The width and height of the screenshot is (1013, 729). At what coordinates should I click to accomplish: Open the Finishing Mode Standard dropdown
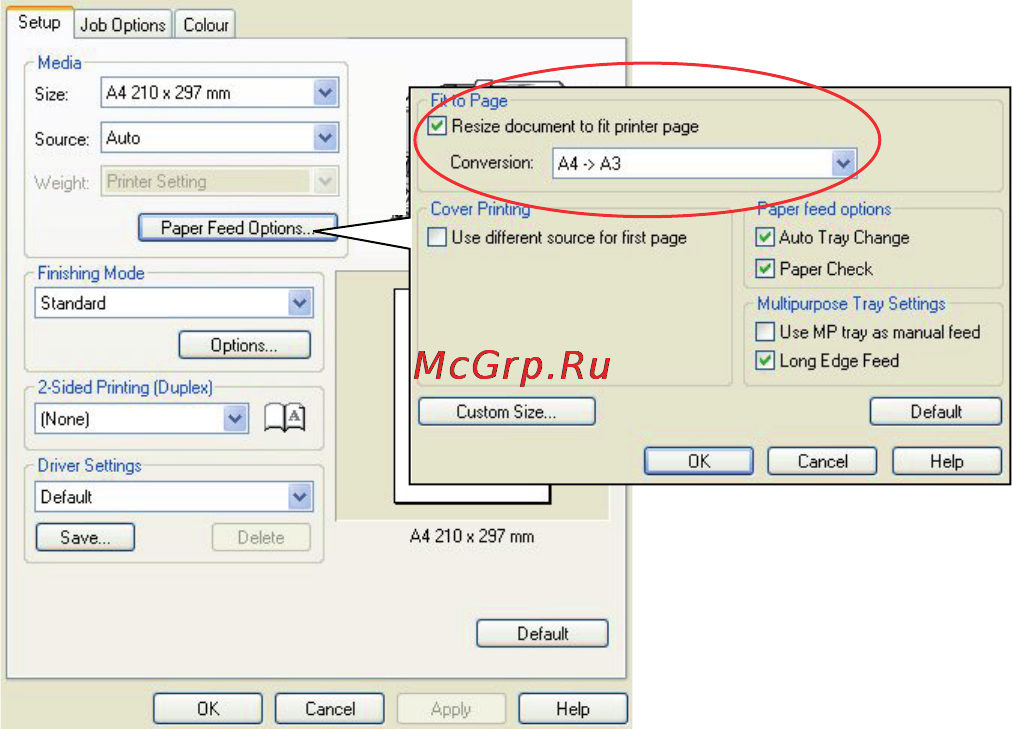coord(174,302)
